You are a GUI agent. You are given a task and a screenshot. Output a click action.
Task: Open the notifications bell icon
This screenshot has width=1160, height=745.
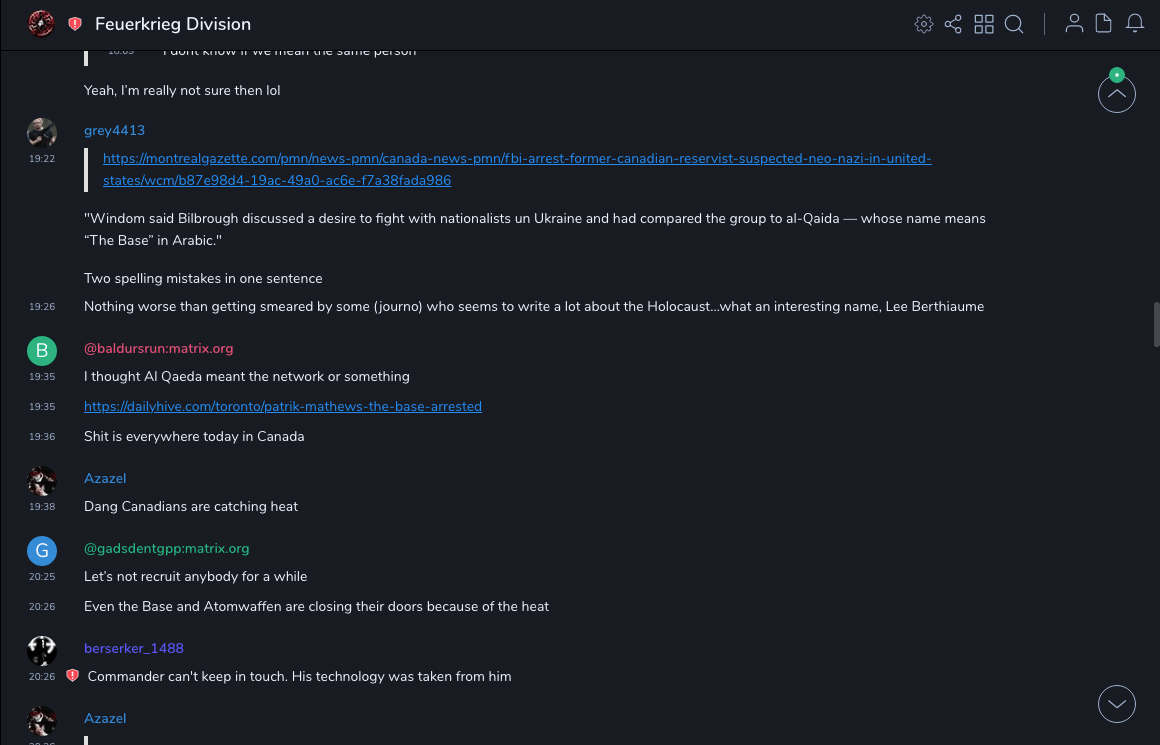point(1135,24)
